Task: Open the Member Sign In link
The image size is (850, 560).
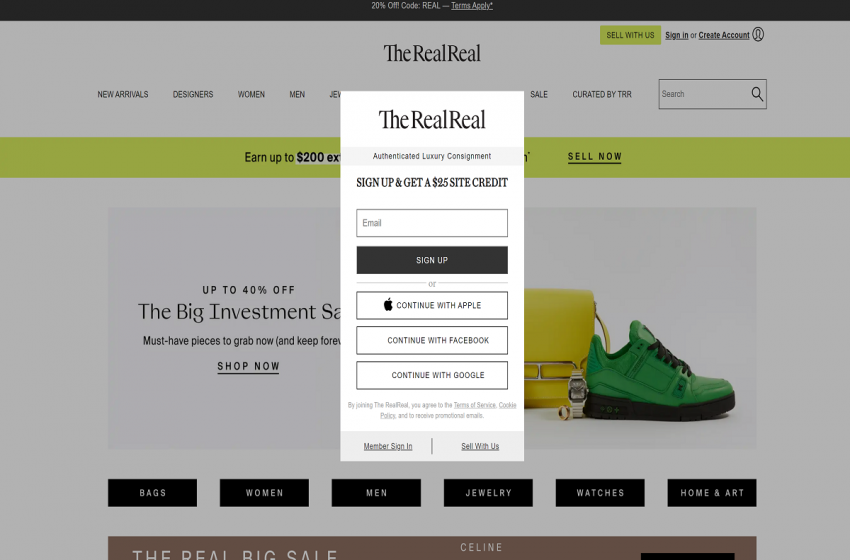Action: (x=388, y=446)
